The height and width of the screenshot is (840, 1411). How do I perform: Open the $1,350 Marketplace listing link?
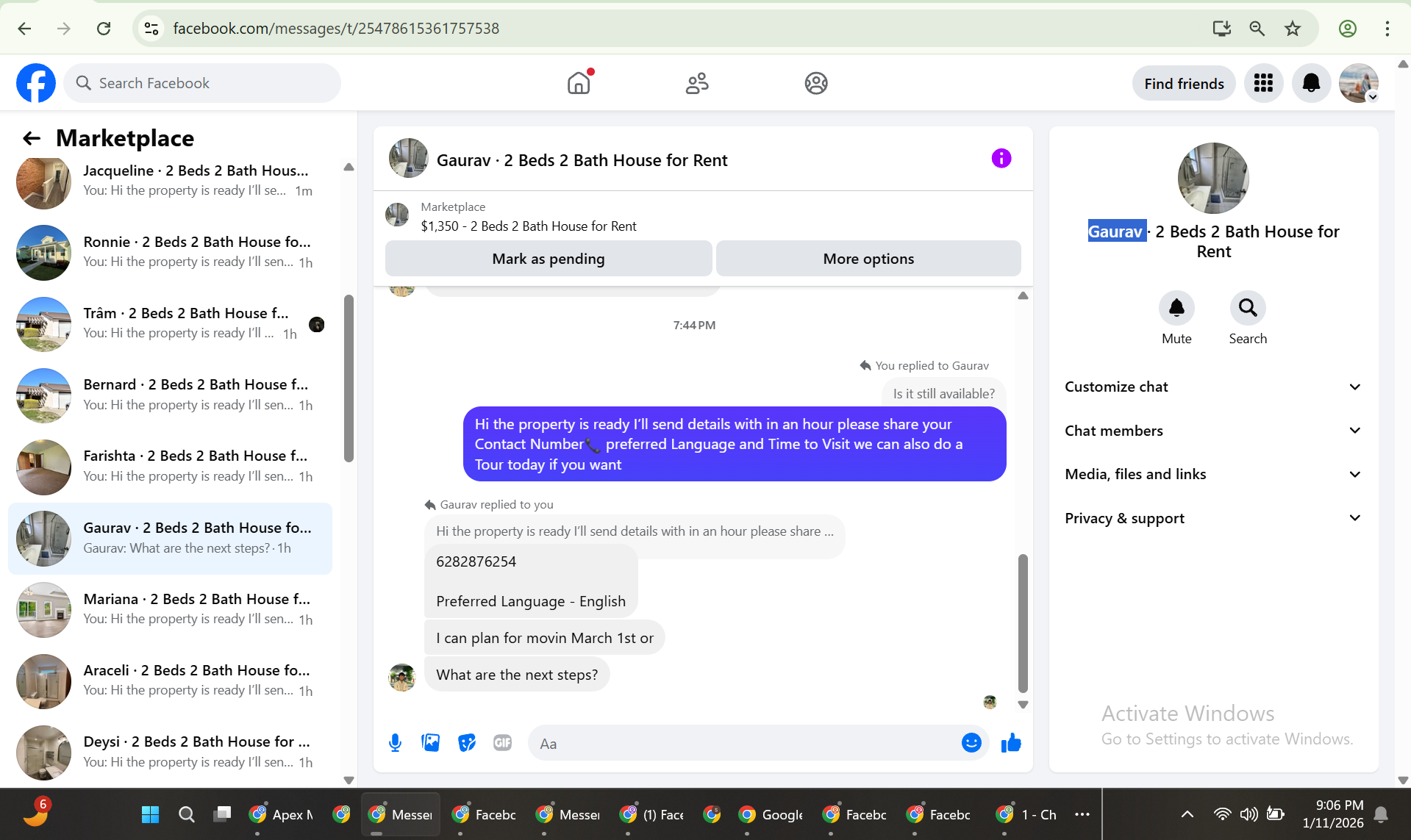529,226
